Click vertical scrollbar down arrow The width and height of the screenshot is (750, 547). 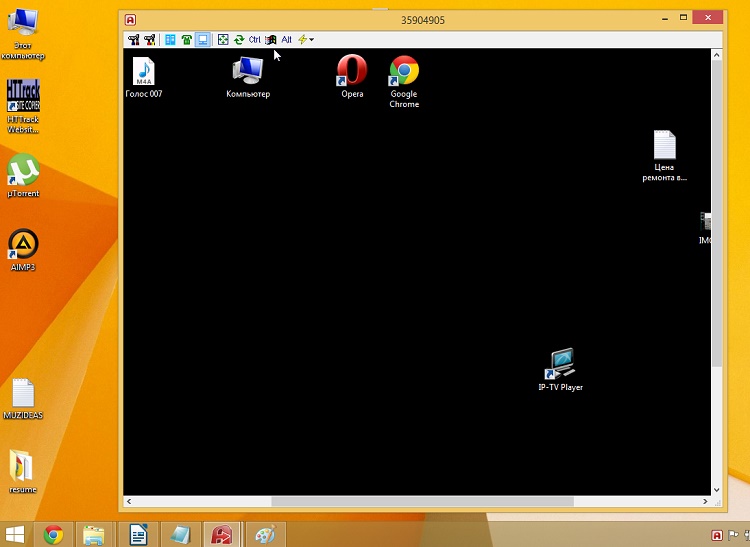[x=717, y=490]
